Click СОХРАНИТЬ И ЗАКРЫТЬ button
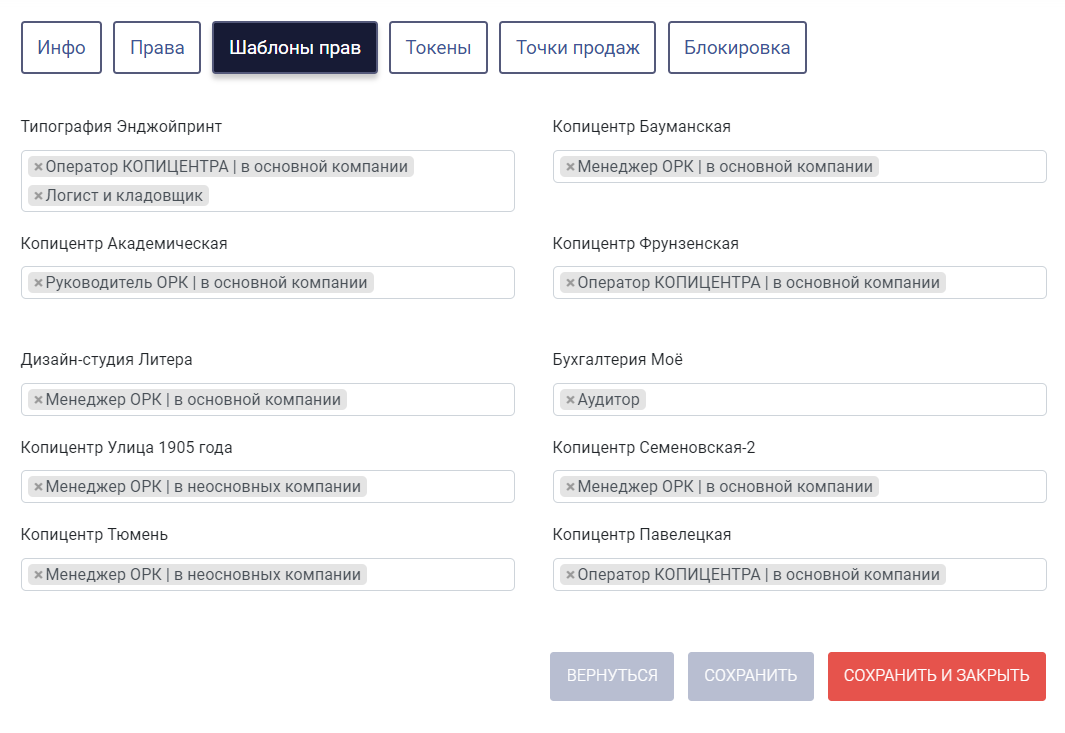The image size is (1065, 733). tap(937, 676)
